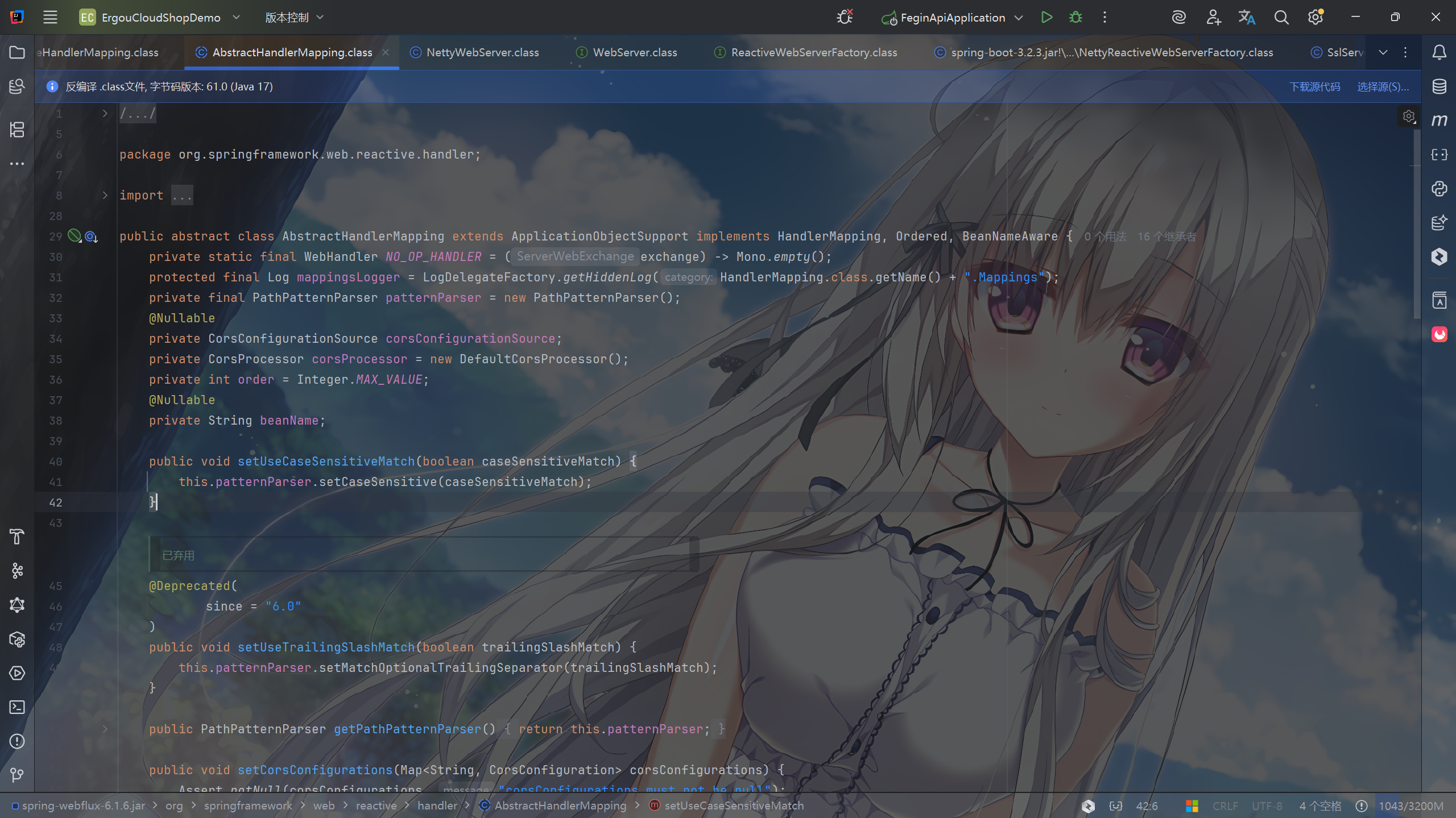This screenshot has height=818, width=1456.
Task: Open the red plugin icon in right sidebar
Action: click(1439, 334)
